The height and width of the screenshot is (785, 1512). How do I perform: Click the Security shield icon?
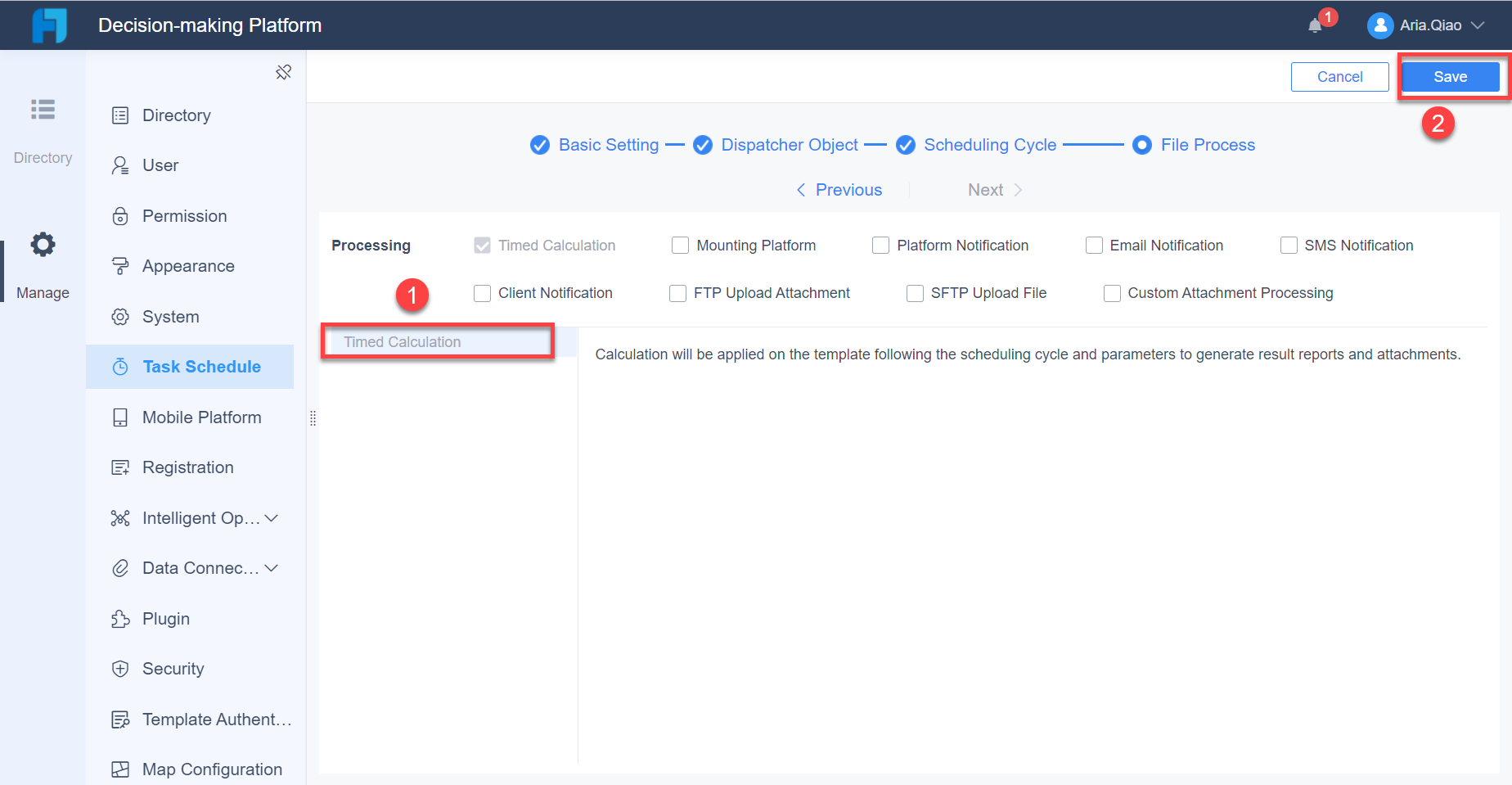pos(120,669)
